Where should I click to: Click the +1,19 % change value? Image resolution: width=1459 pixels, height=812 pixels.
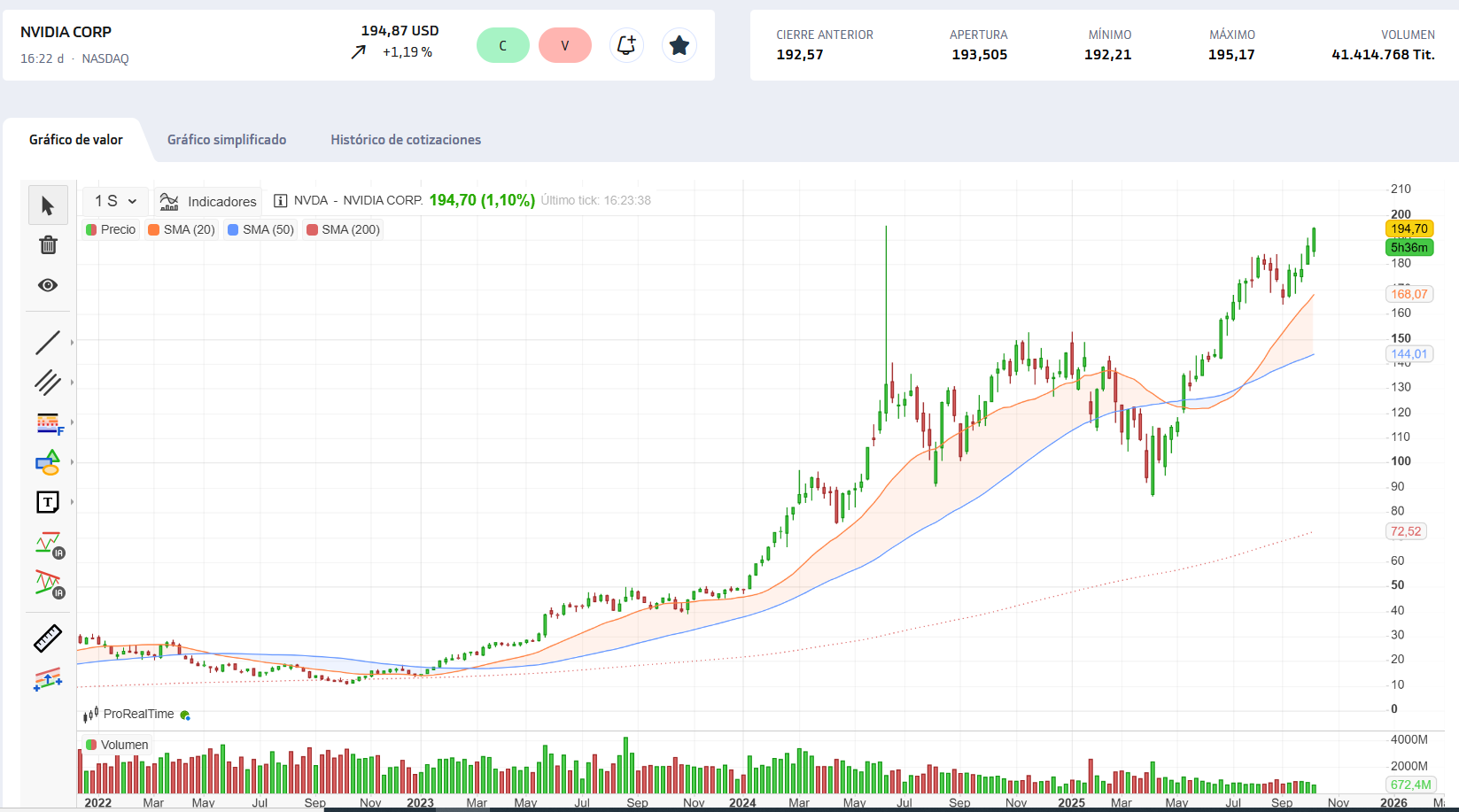407,52
